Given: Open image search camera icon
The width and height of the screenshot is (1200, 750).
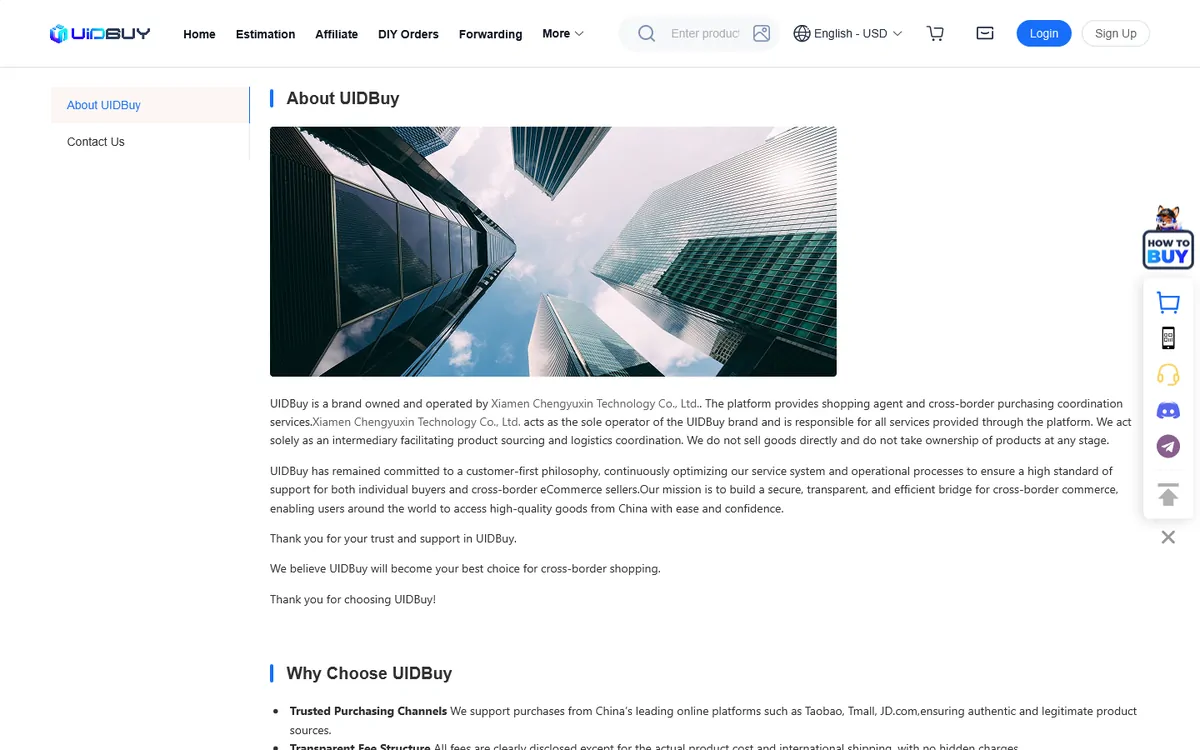Looking at the screenshot, I should pos(762,33).
